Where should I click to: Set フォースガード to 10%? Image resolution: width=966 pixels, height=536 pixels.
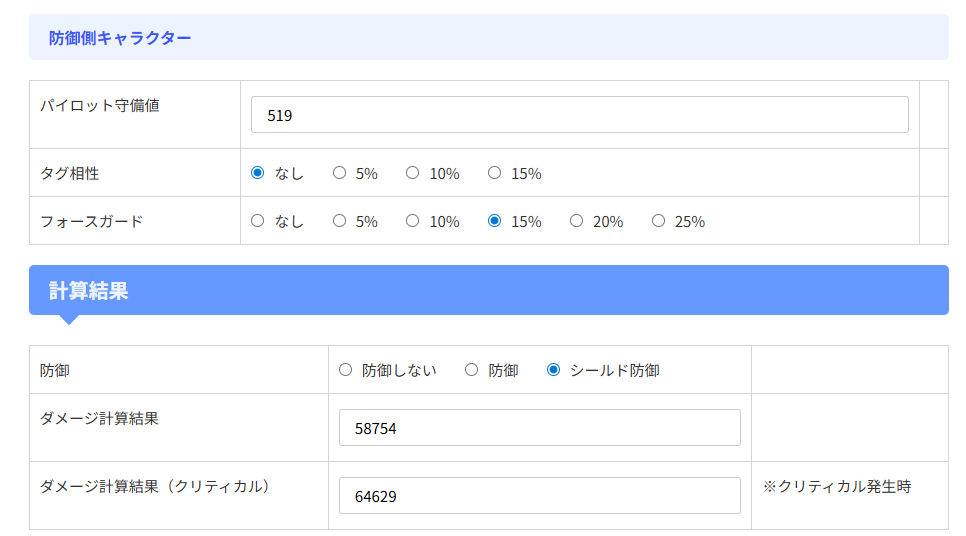[x=412, y=221]
